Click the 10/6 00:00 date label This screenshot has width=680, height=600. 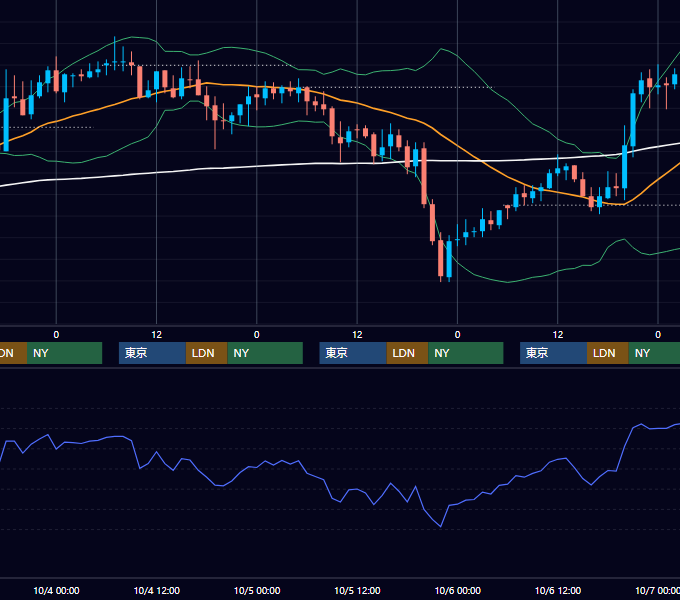[458, 590]
